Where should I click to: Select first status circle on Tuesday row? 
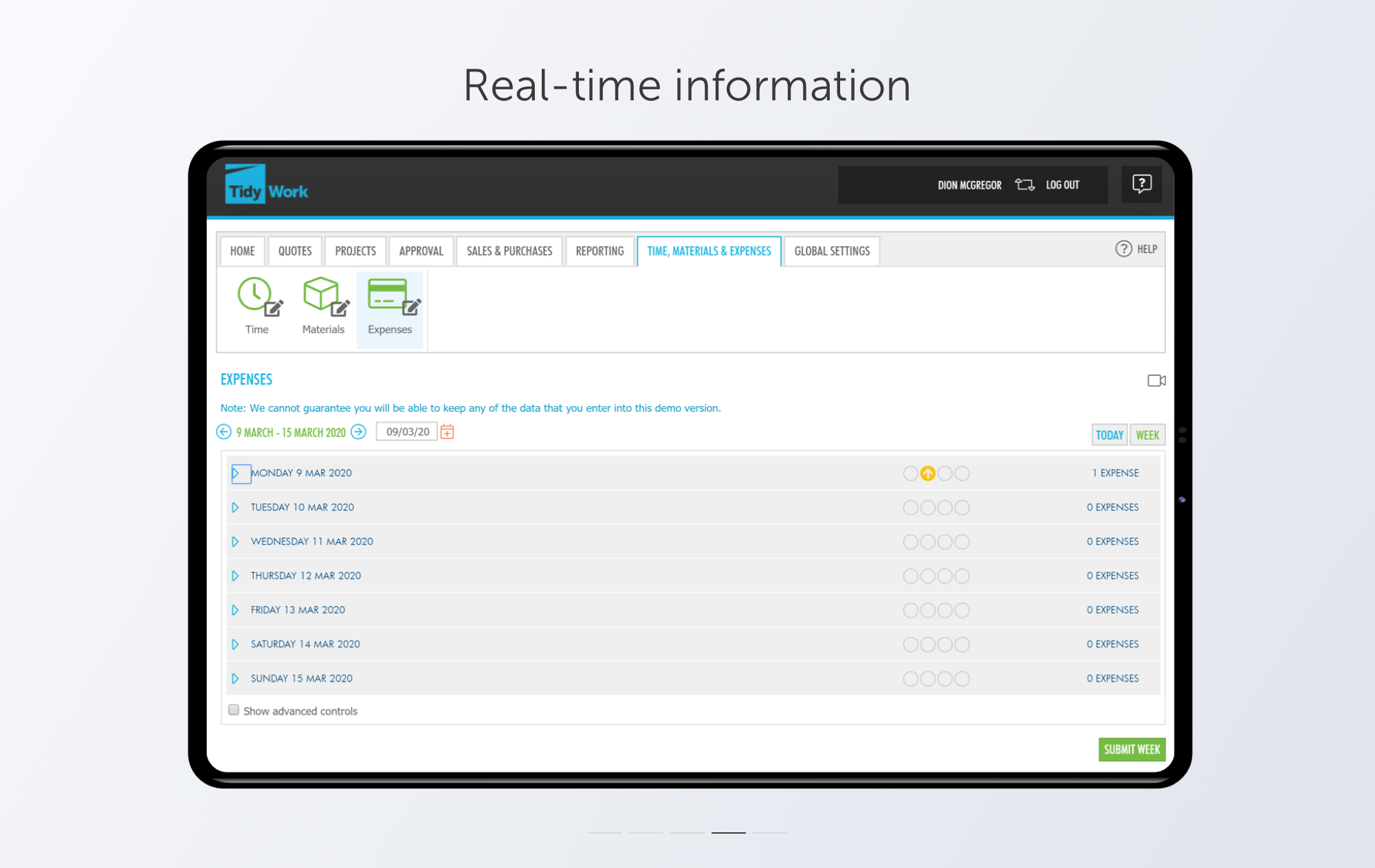(910, 507)
